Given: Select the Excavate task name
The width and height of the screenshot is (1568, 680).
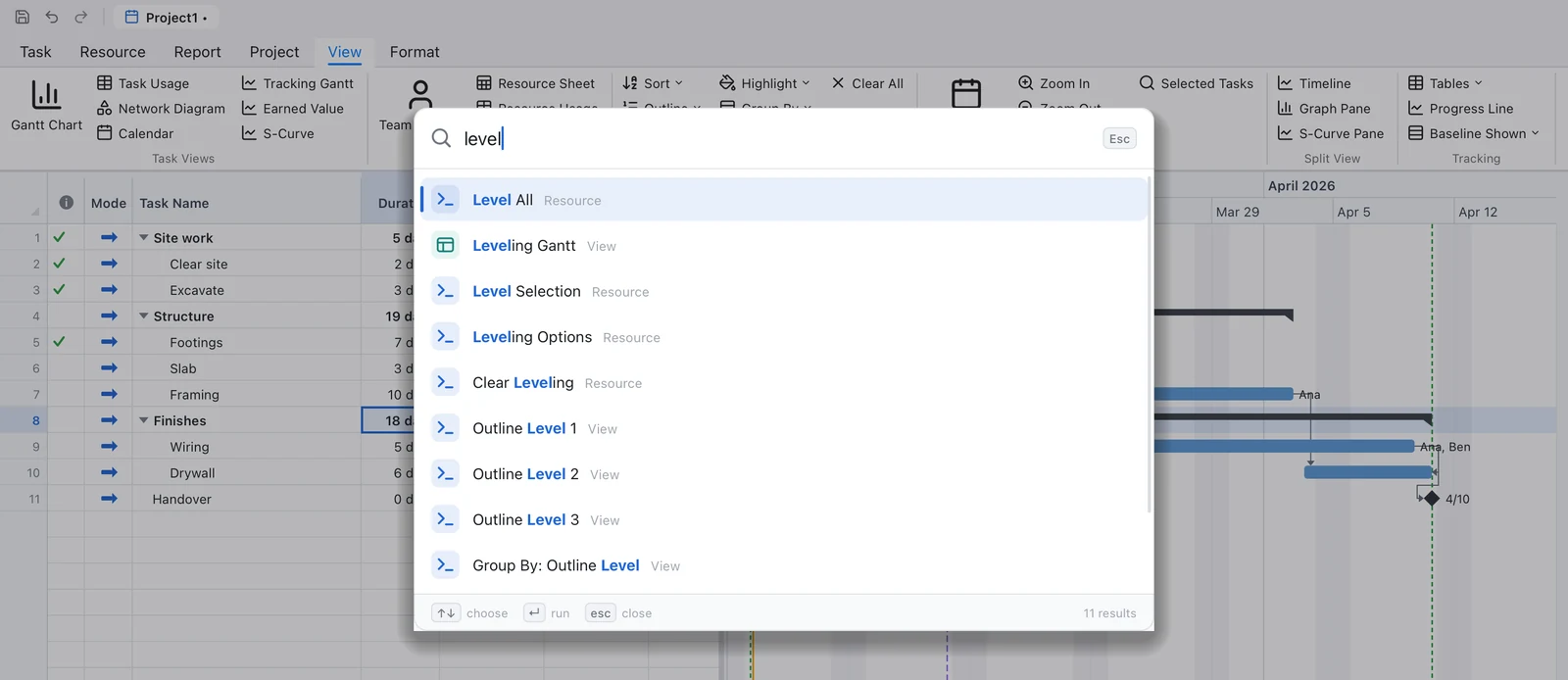Looking at the screenshot, I should [x=197, y=290].
